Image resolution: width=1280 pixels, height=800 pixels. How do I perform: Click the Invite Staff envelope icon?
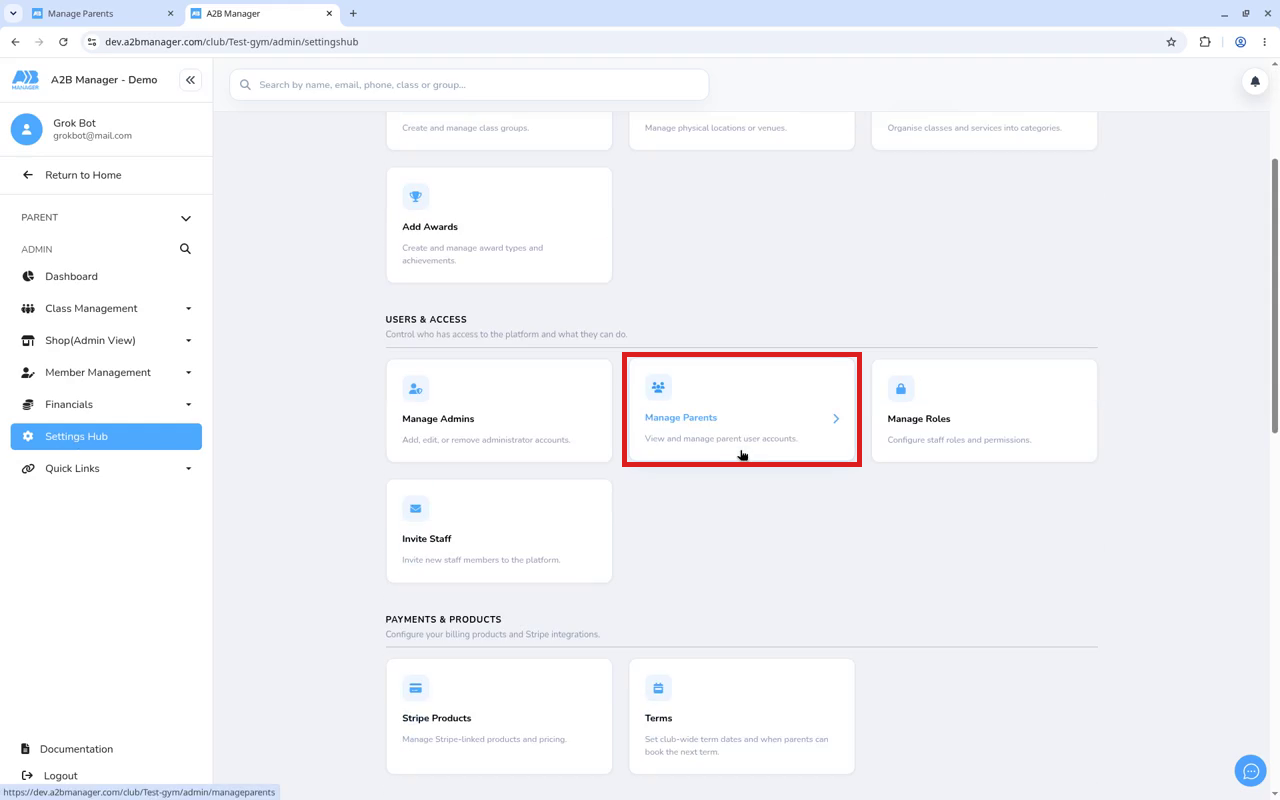pyautogui.click(x=415, y=509)
